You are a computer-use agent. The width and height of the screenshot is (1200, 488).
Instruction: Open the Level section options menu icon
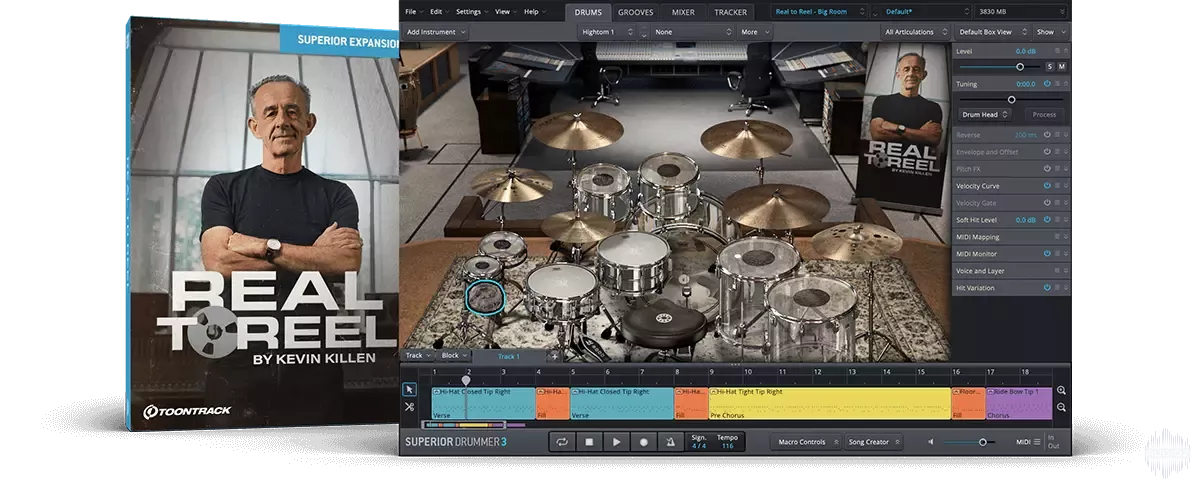[1059, 51]
